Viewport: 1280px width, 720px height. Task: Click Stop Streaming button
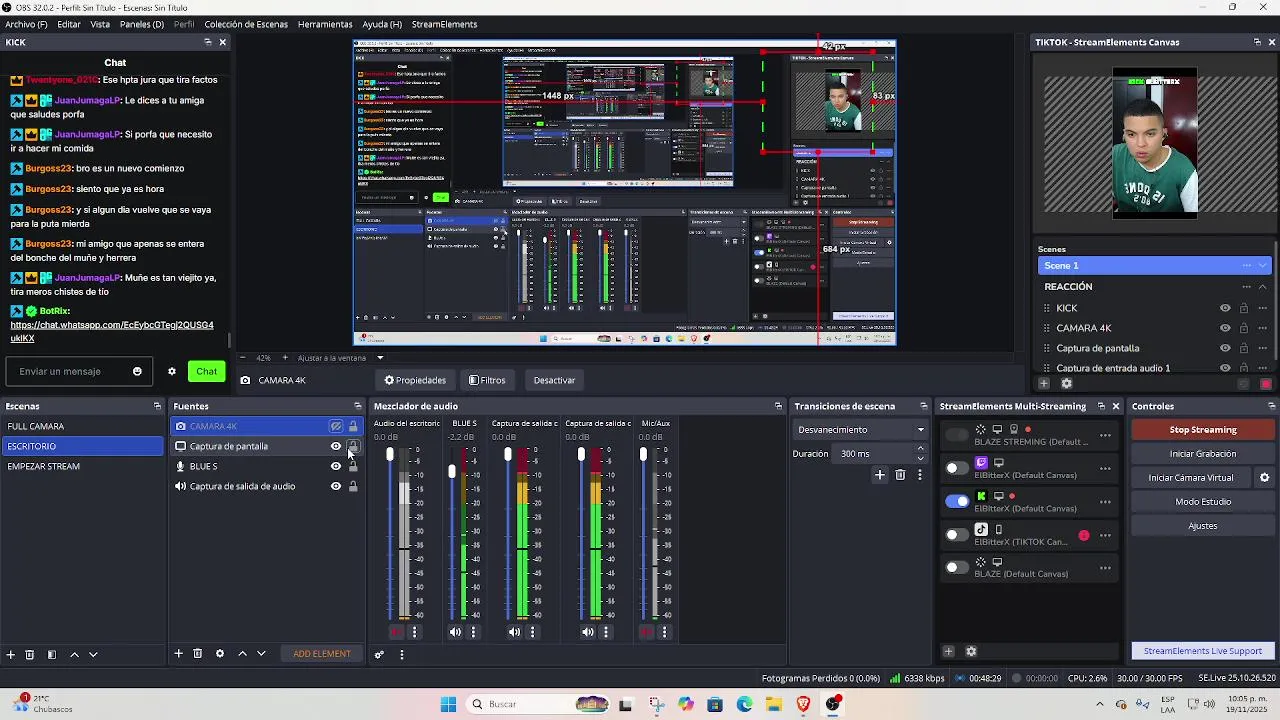(1203, 430)
